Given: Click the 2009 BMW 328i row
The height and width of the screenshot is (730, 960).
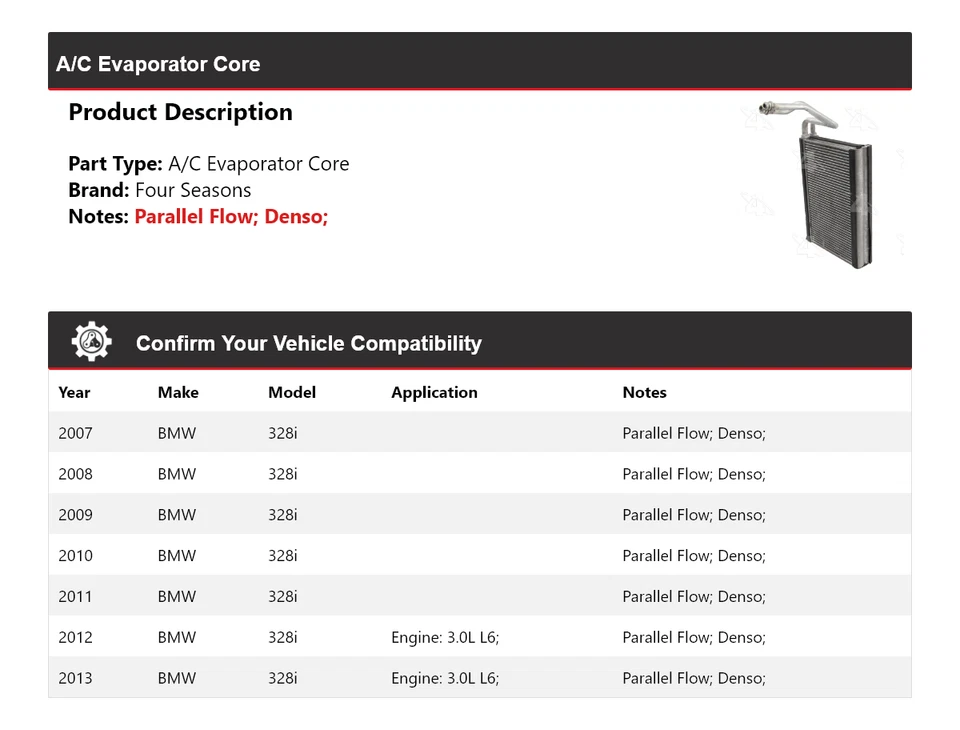Looking at the screenshot, I should 479,515.
